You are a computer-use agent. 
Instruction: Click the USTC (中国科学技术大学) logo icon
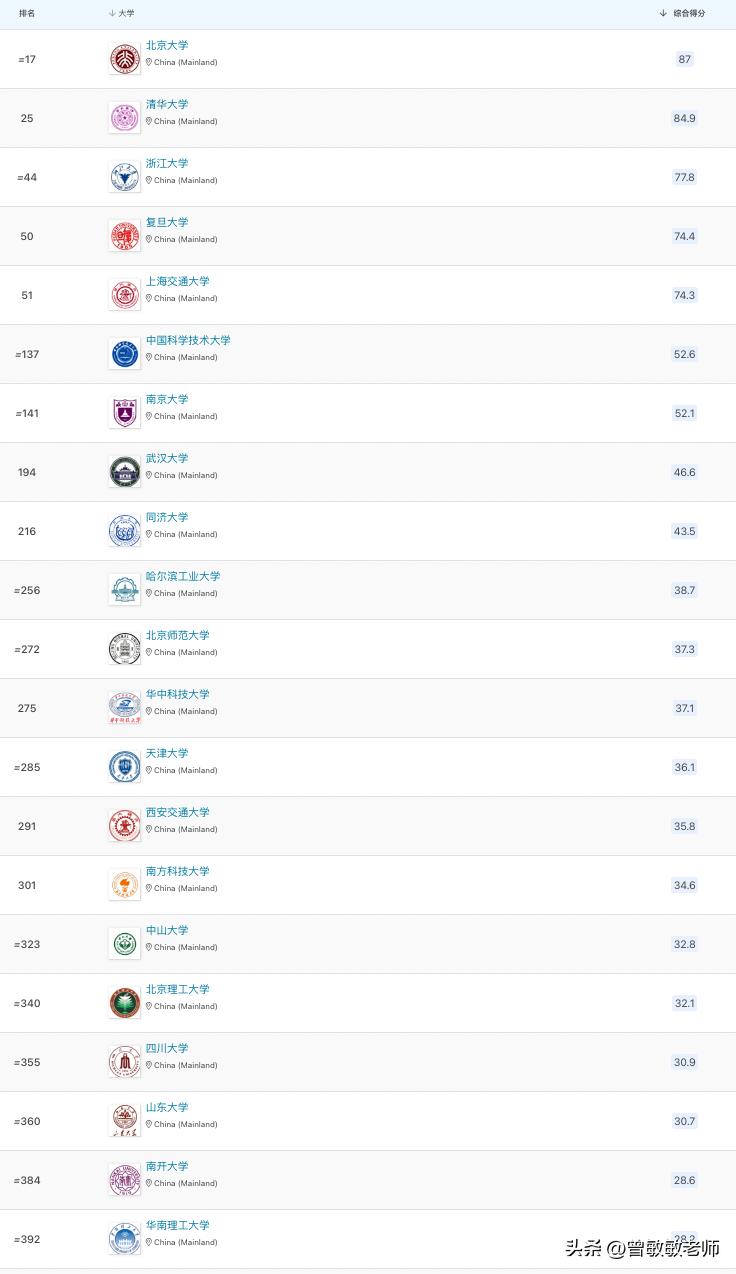(x=125, y=354)
